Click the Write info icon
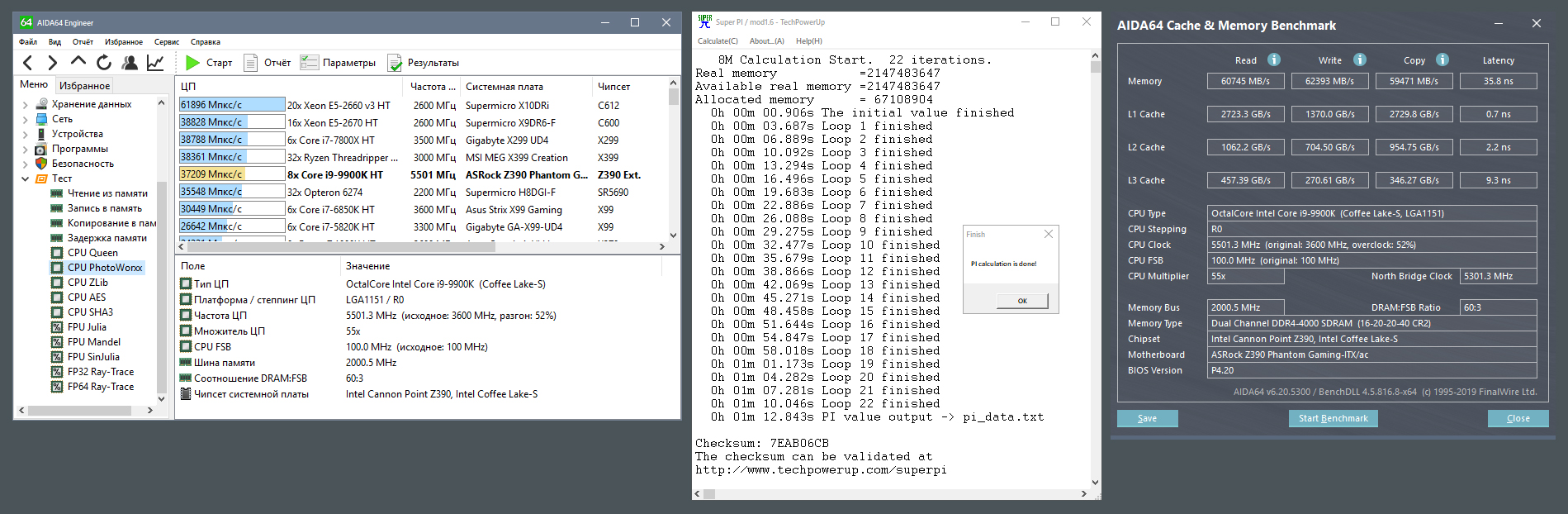 pos(1360,59)
